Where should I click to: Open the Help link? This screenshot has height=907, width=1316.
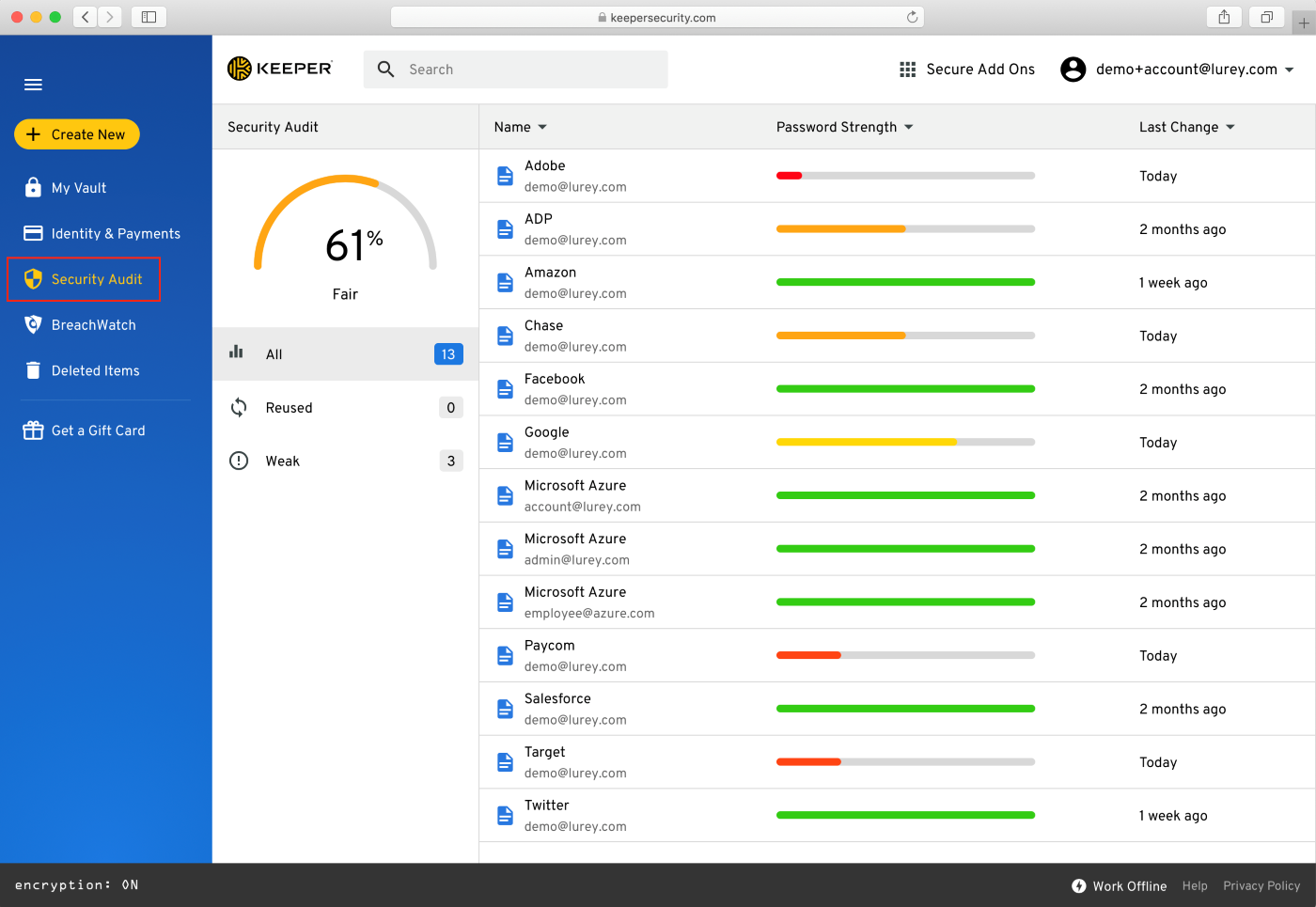(x=1195, y=885)
